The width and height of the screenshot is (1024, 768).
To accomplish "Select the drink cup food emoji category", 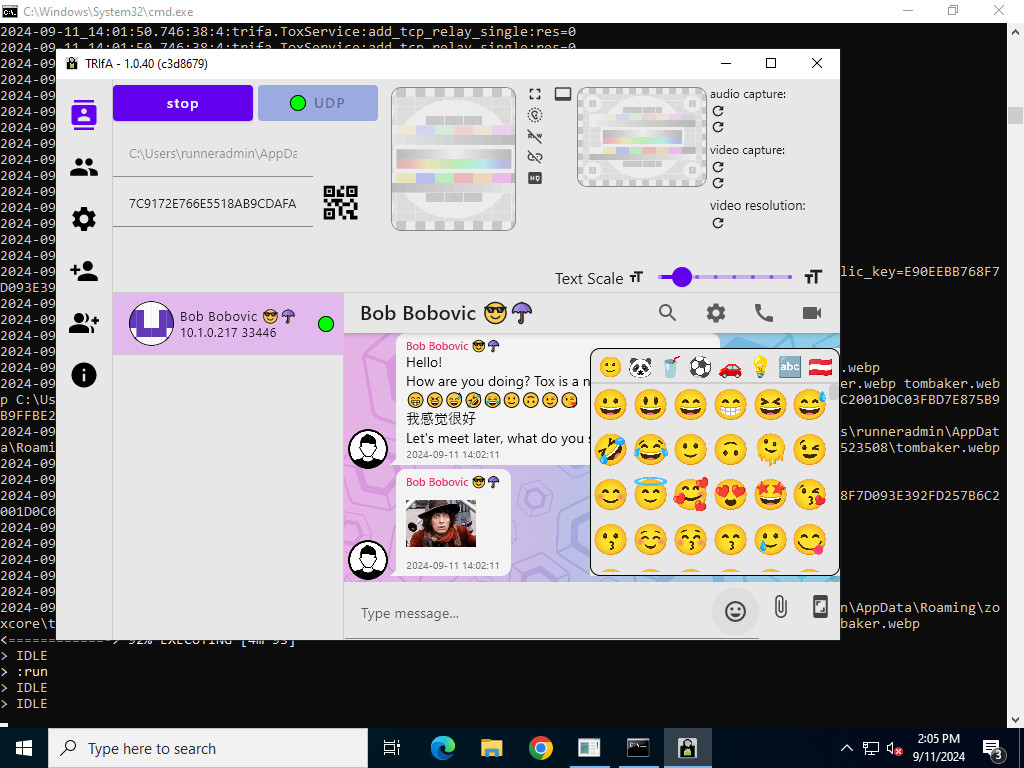I will pyautogui.click(x=671, y=367).
